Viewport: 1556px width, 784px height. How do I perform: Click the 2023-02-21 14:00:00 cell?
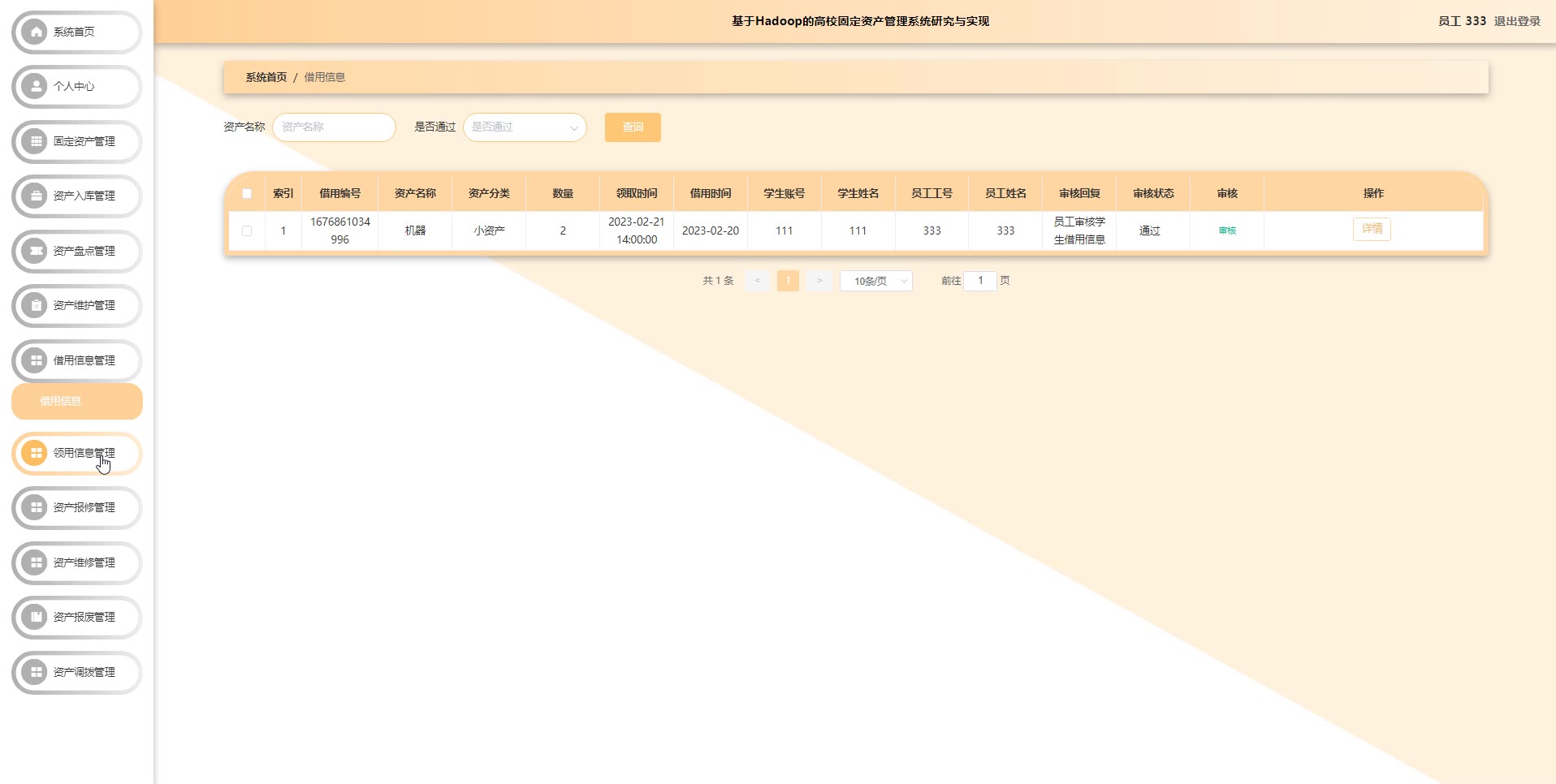tap(637, 231)
